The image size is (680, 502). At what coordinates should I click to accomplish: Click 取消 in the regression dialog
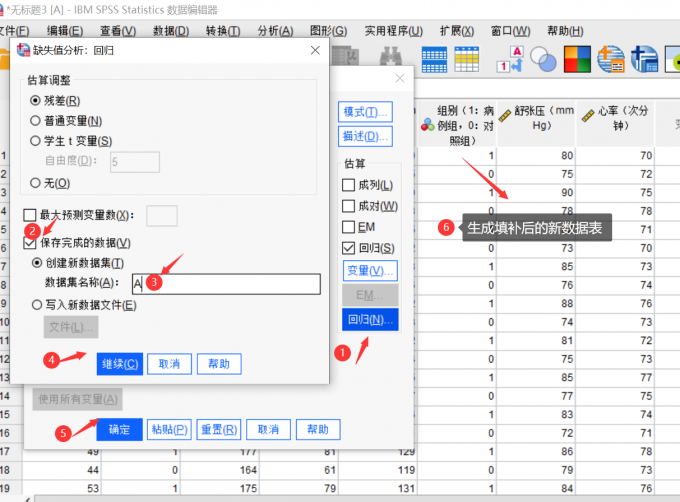point(169,364)
